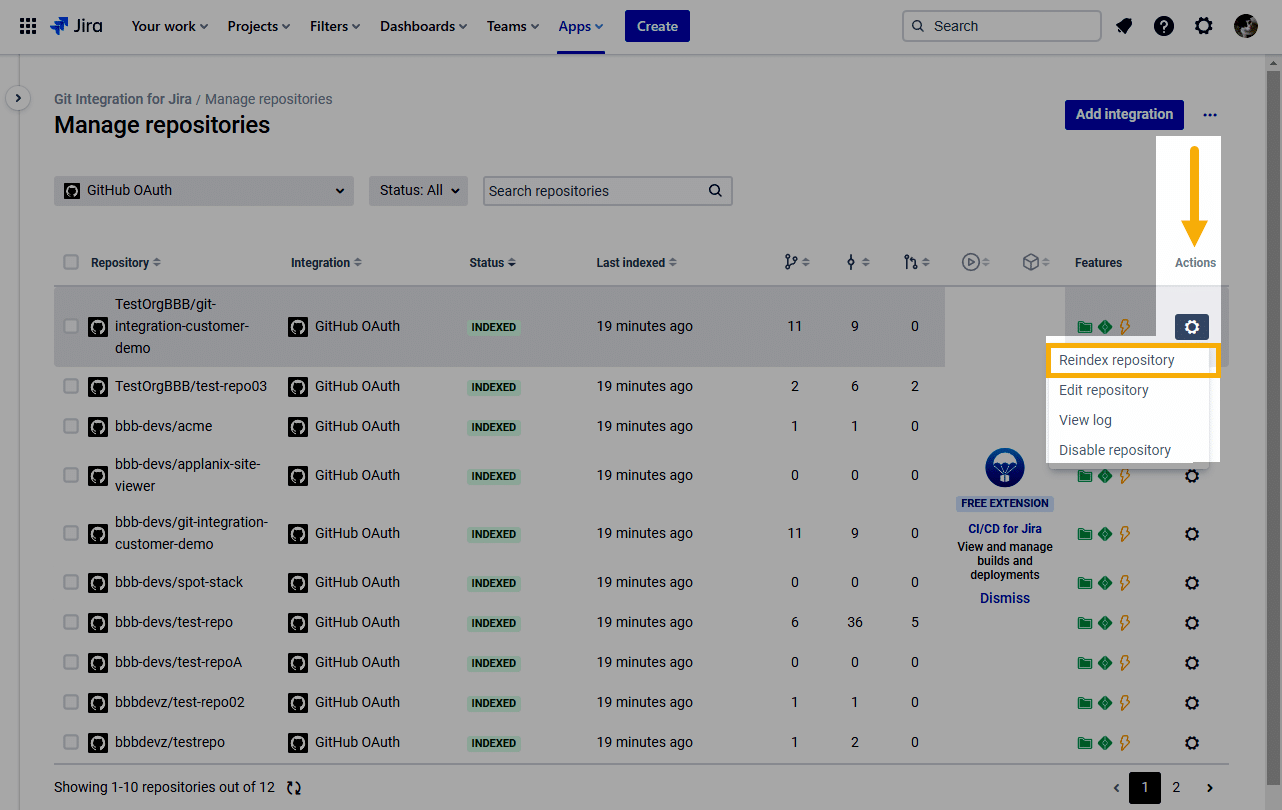Open the GitHub OAuth integration selector
This screenshot has height=810, width=1282.
tap(204, 191)
